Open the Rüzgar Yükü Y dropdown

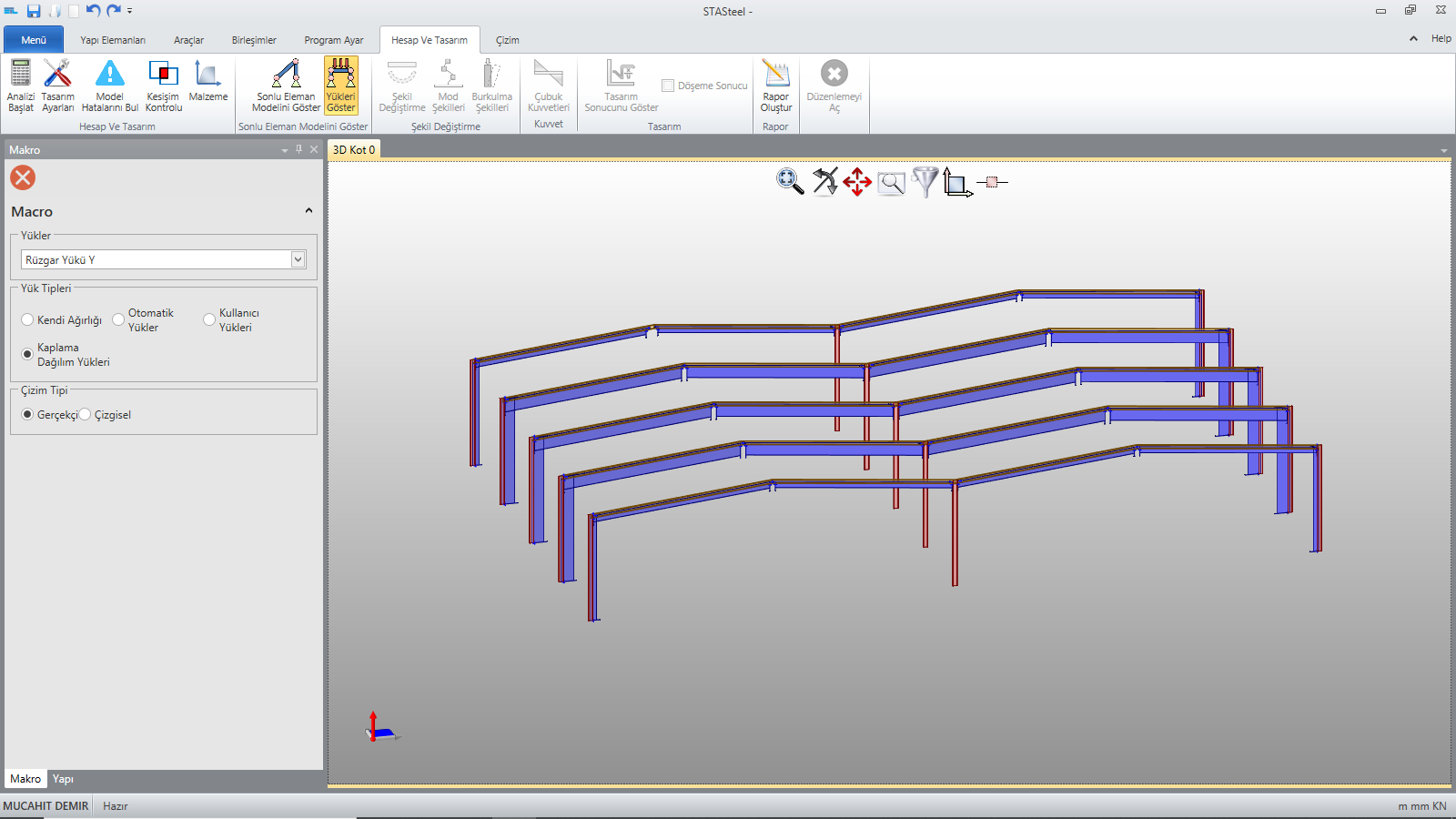[x=298, y=260]
